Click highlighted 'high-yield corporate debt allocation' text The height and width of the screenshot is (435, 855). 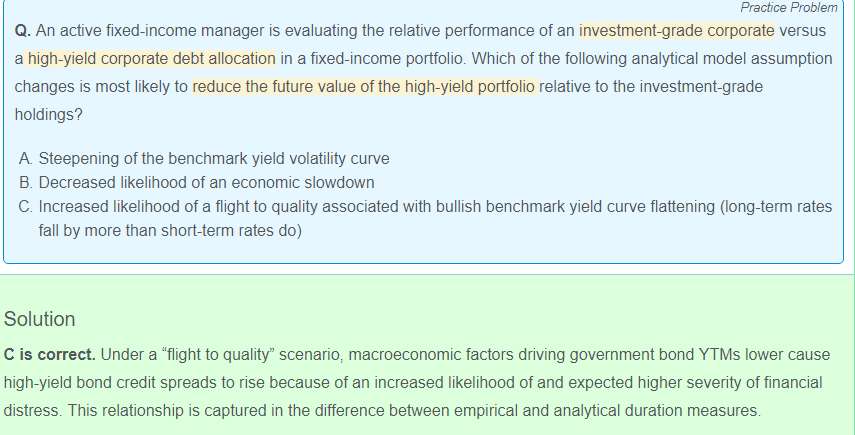pyautogui.click(x=146, y=59)
